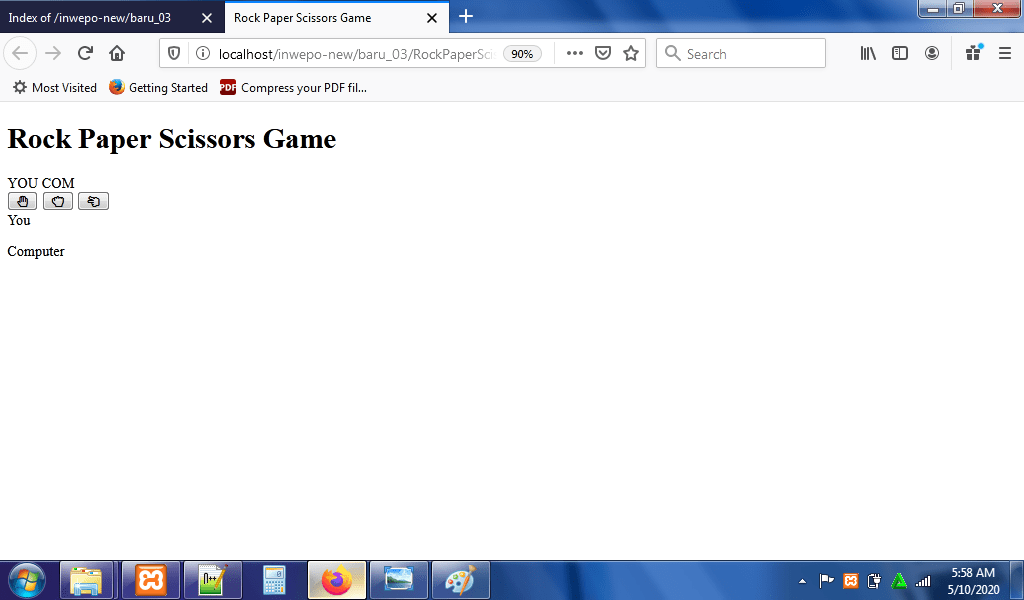1024x600 pixels.
Task: Open Calculator from taskbar
Action: point(274,580)
